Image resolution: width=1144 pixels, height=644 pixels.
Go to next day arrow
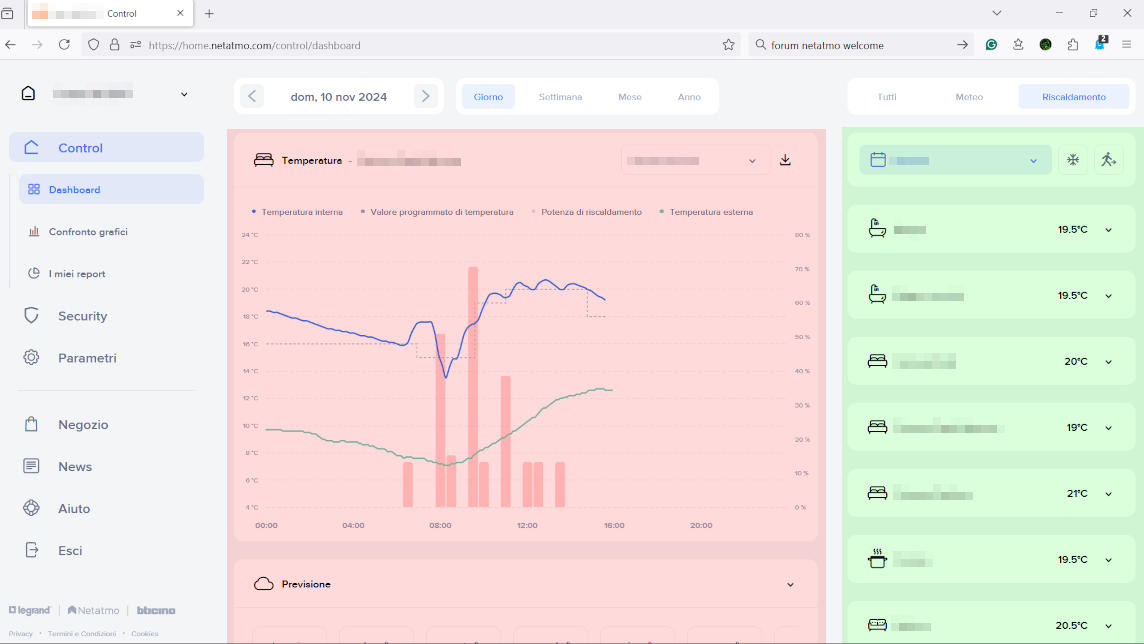[426, 97]
